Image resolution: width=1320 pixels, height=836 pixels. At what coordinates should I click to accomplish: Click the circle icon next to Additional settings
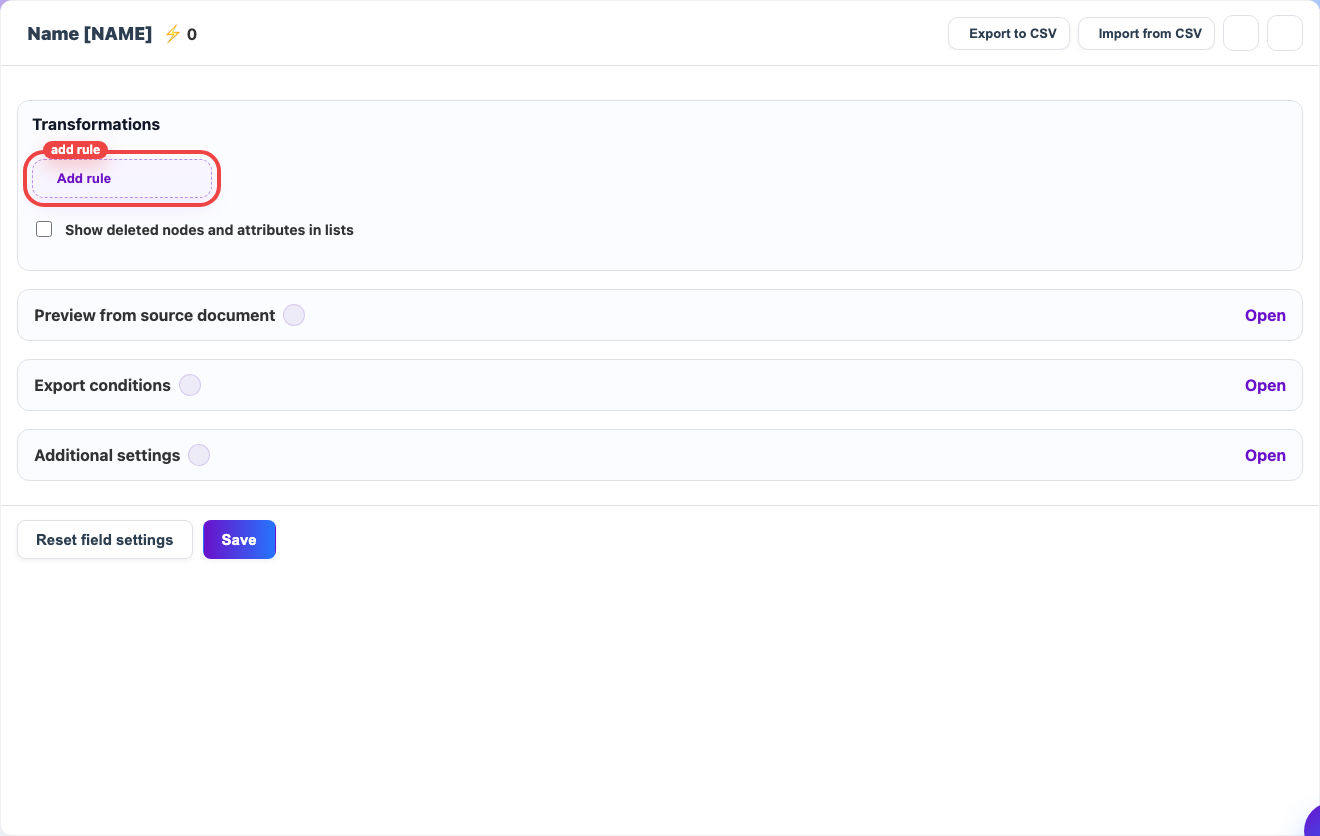click(199, 455)
